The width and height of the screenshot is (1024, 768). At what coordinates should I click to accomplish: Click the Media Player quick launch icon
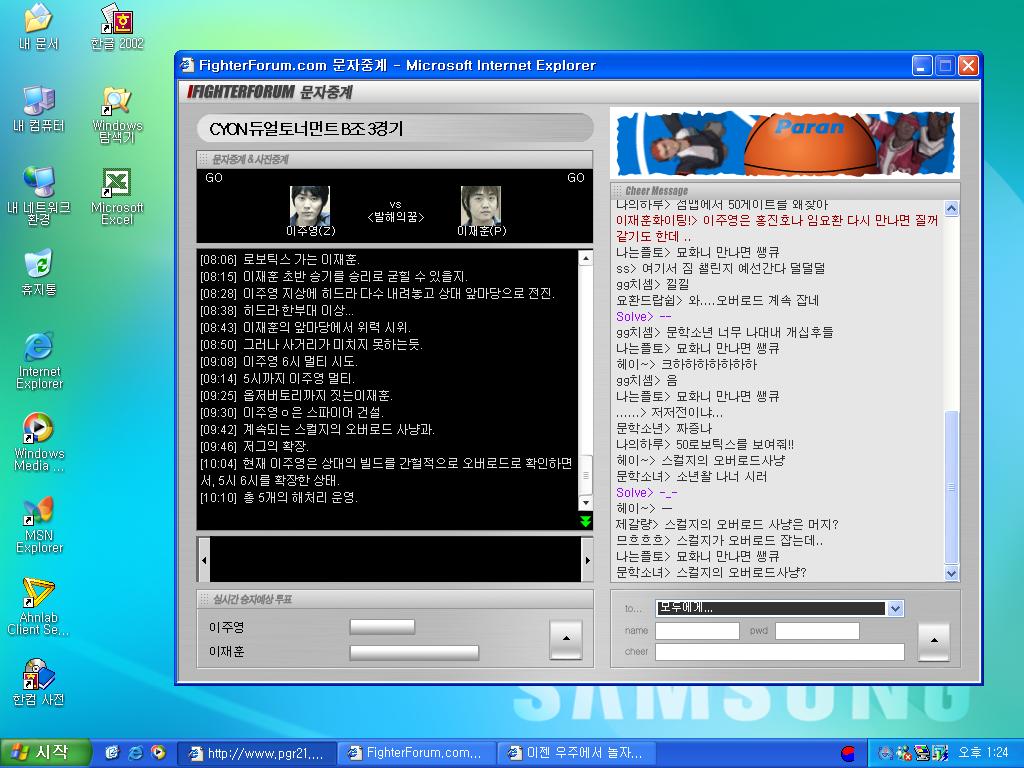point(158,752)
